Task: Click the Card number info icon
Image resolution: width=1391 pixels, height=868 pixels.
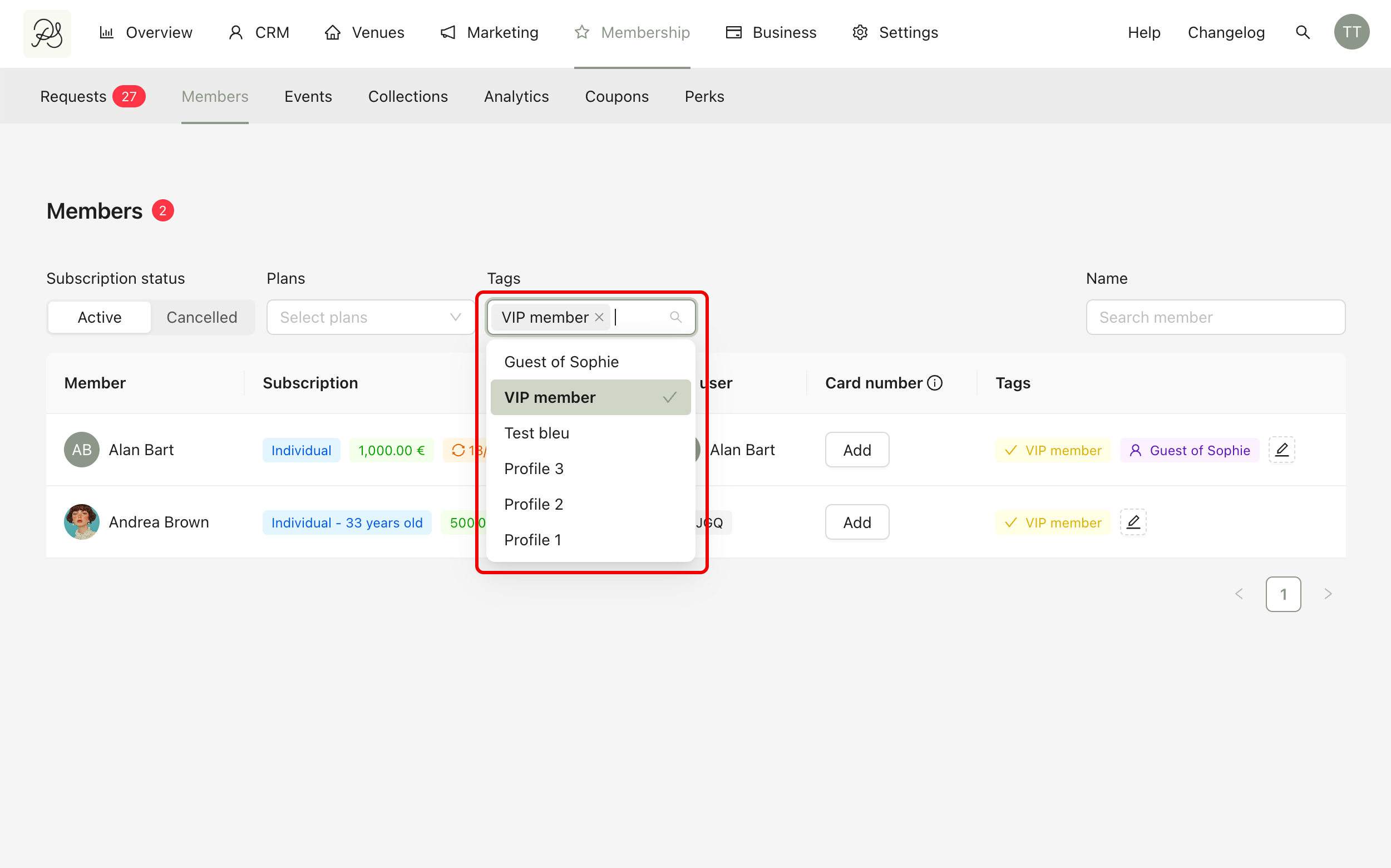Action: (x=935, y=383)
